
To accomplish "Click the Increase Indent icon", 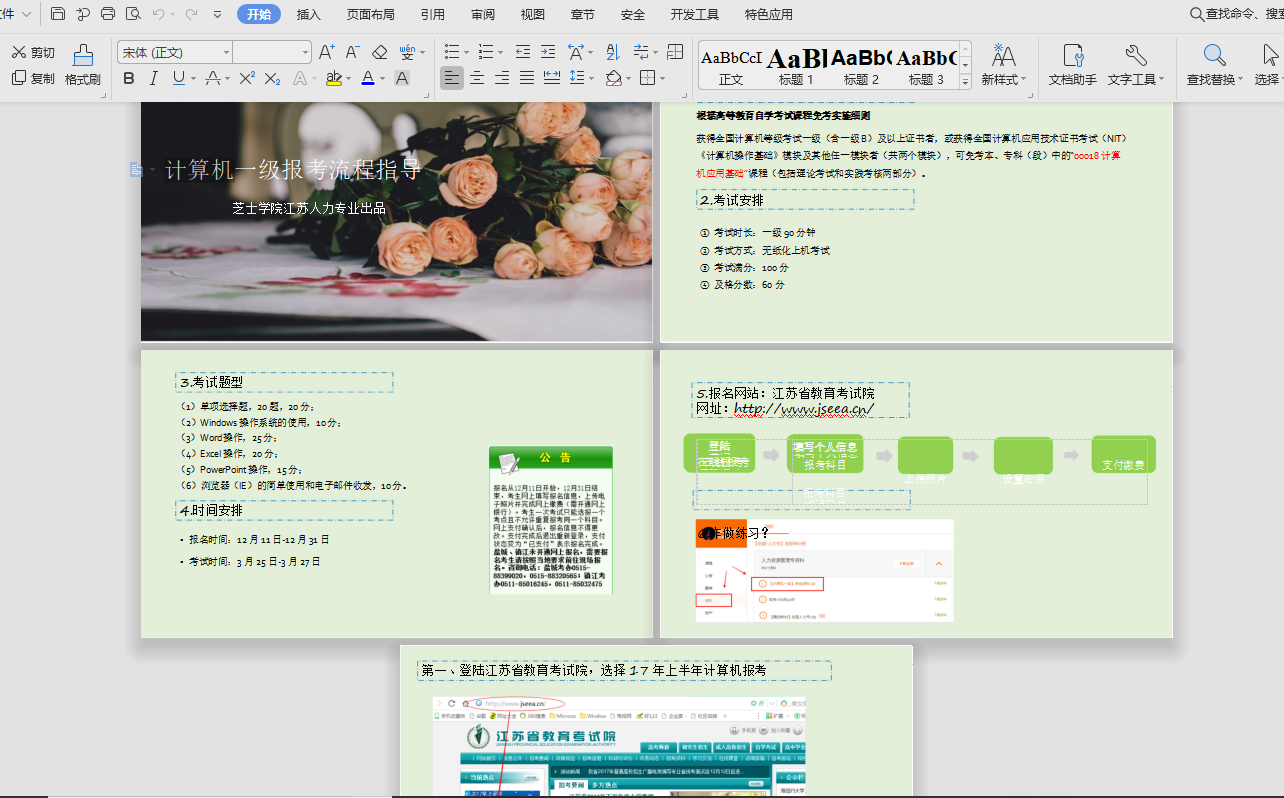I will coord(547,52).
